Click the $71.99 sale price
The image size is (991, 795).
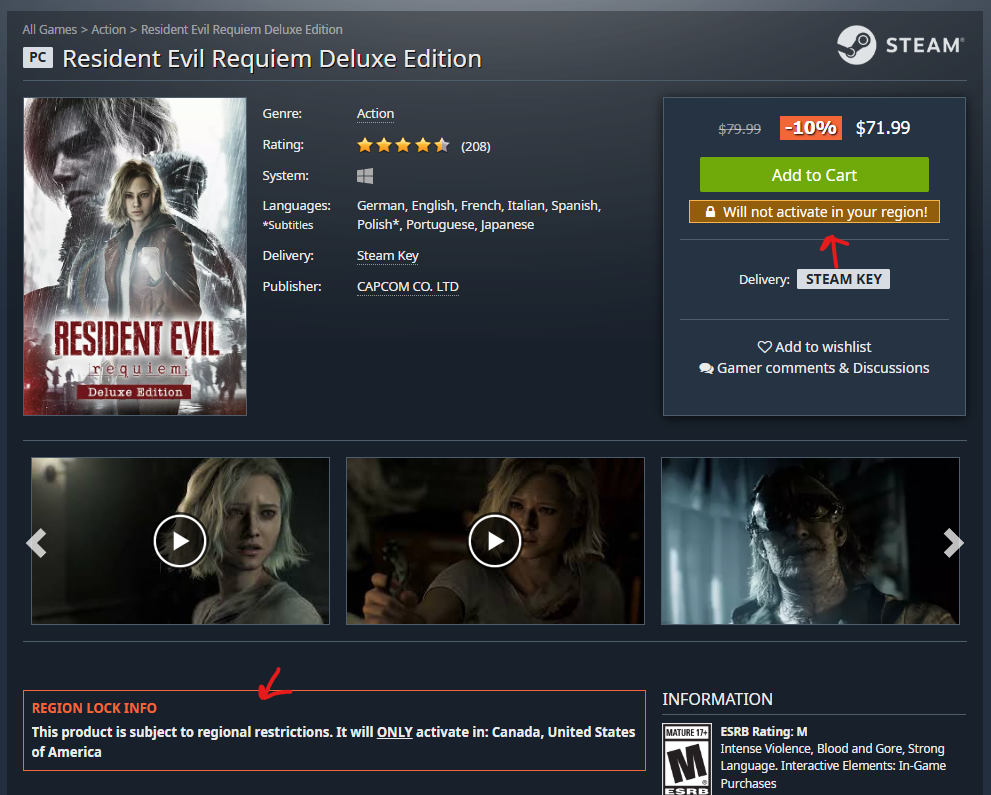(883, 128)
